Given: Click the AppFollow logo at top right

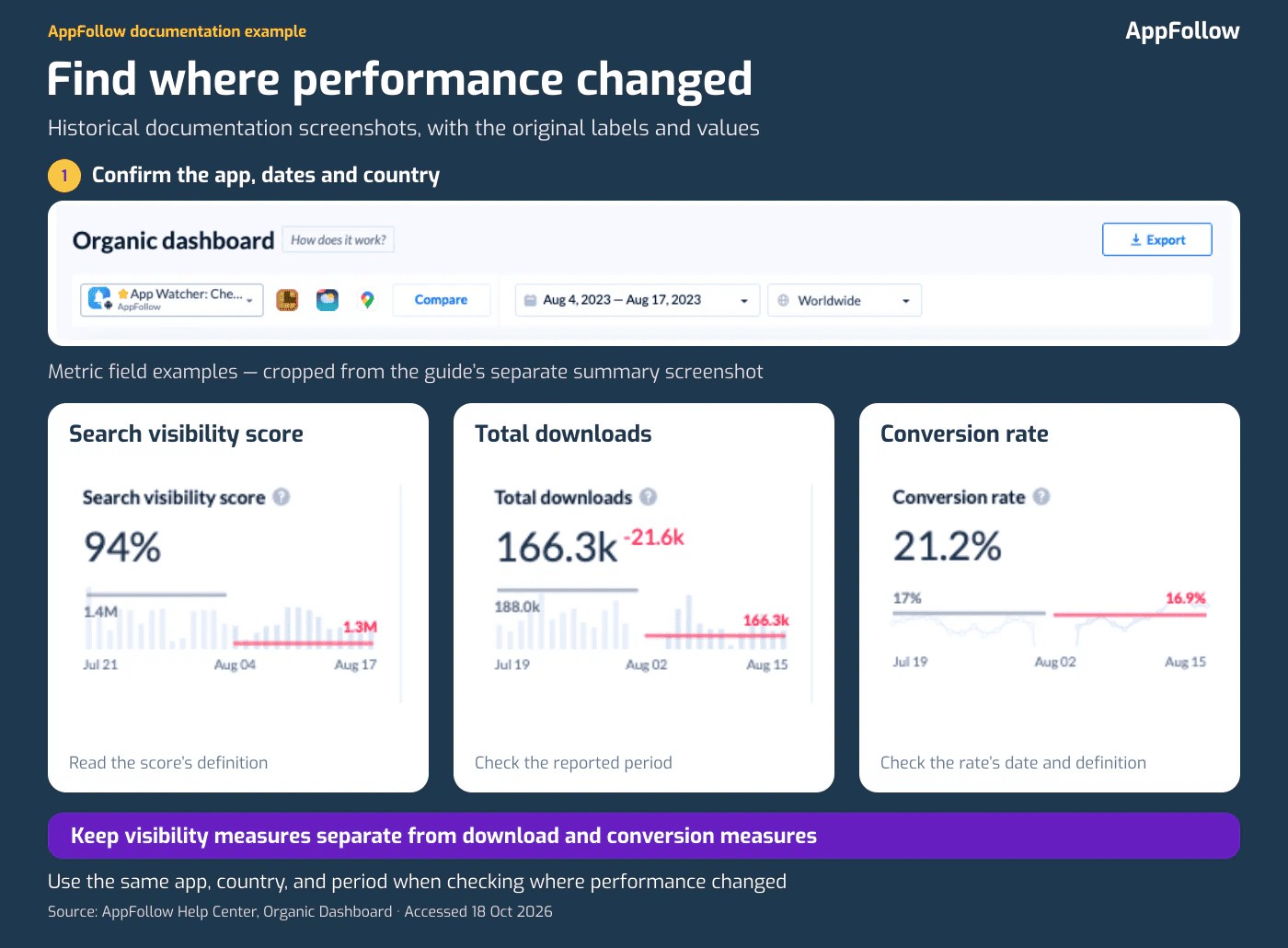Looking at the screenshot, I should pyautogui.click(x=1182, y=31).
